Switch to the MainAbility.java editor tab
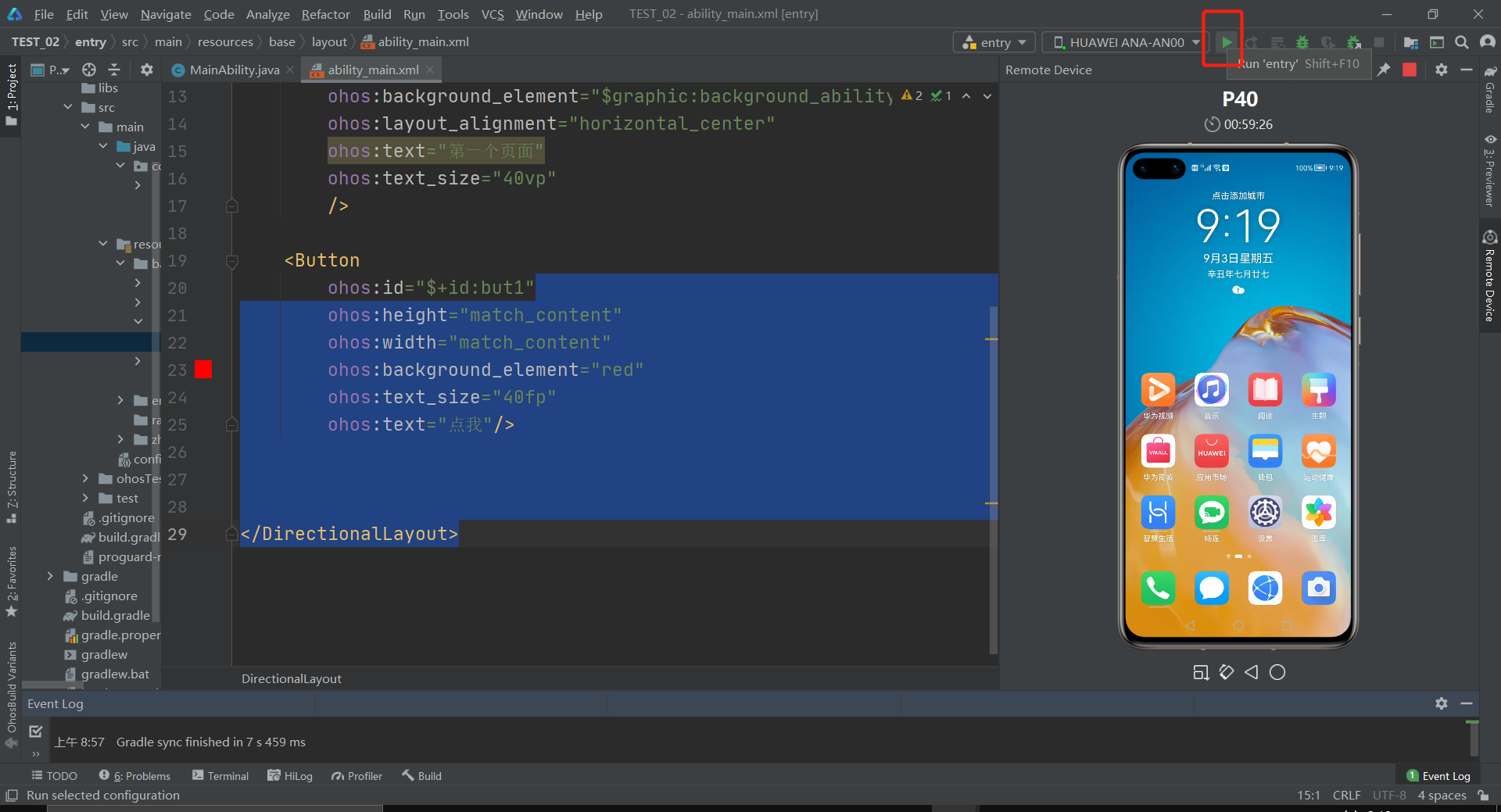The height and width of the screenshot is (812, 1501). click(x=234, y=70)
